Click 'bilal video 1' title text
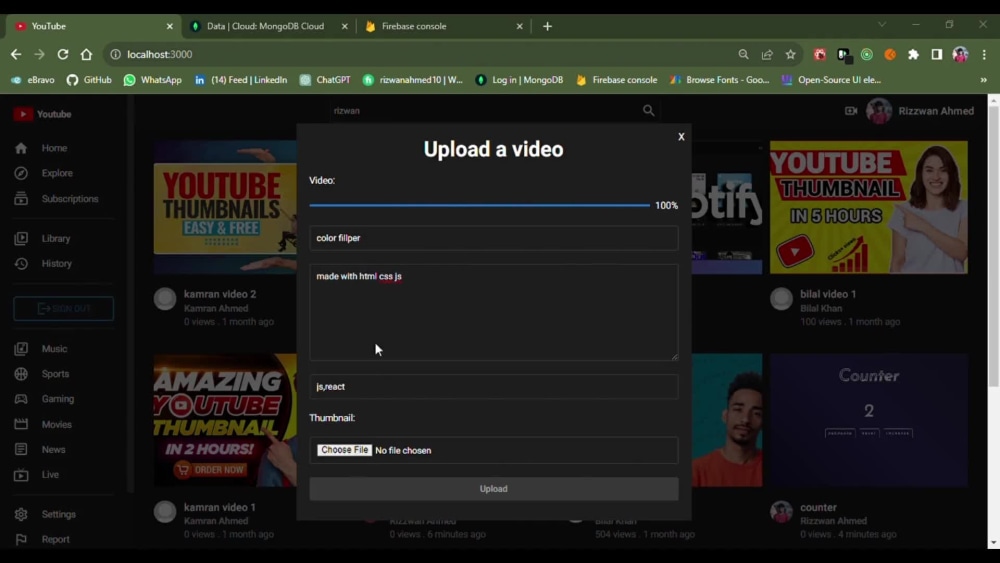This screenshot has height=563, width=1000. (828, 294)
